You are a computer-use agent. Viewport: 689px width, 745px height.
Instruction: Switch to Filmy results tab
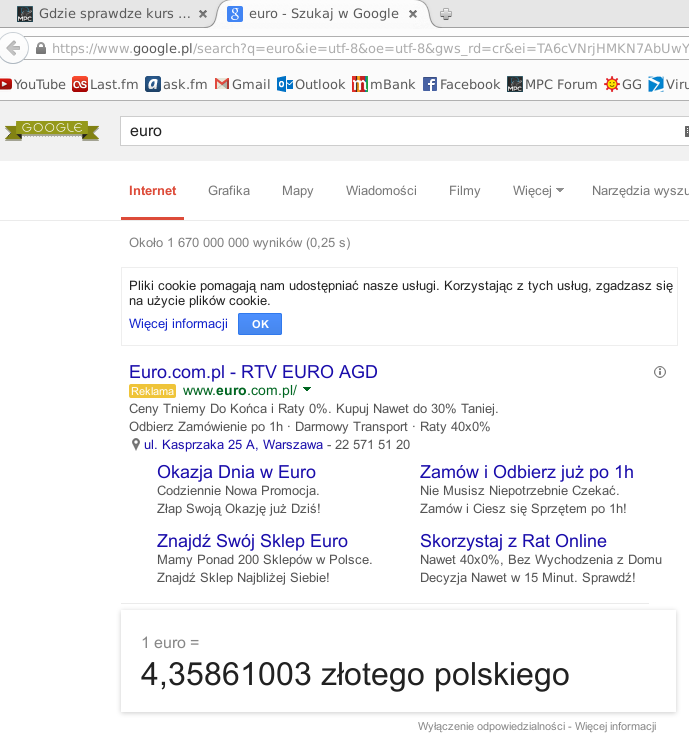pyautogui.click(x=464, y=191)
